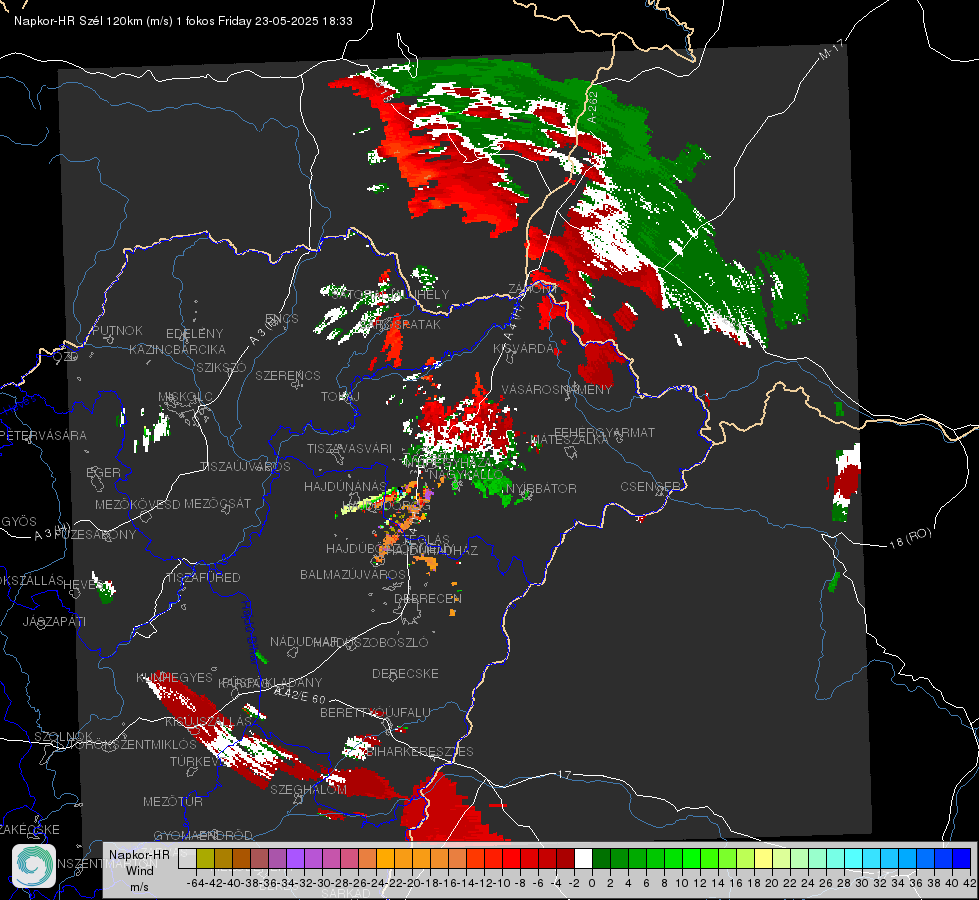Viewport: 979px width, 900px height.
Task: Click the MISKOLC city label
Action: [x=185, y=397]
